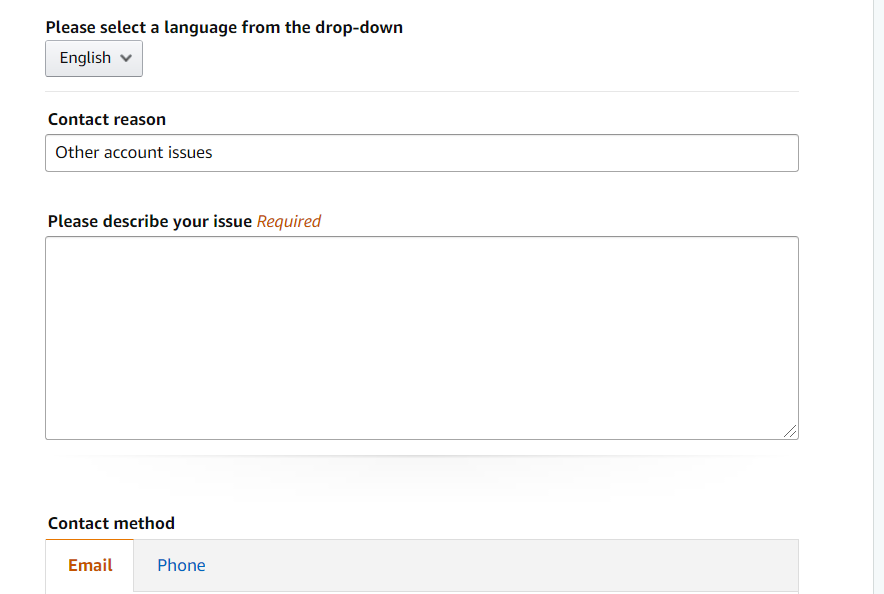Click inside the issue description text area
The width and height of the screenshot is (884, 594).
pos(421,337)
